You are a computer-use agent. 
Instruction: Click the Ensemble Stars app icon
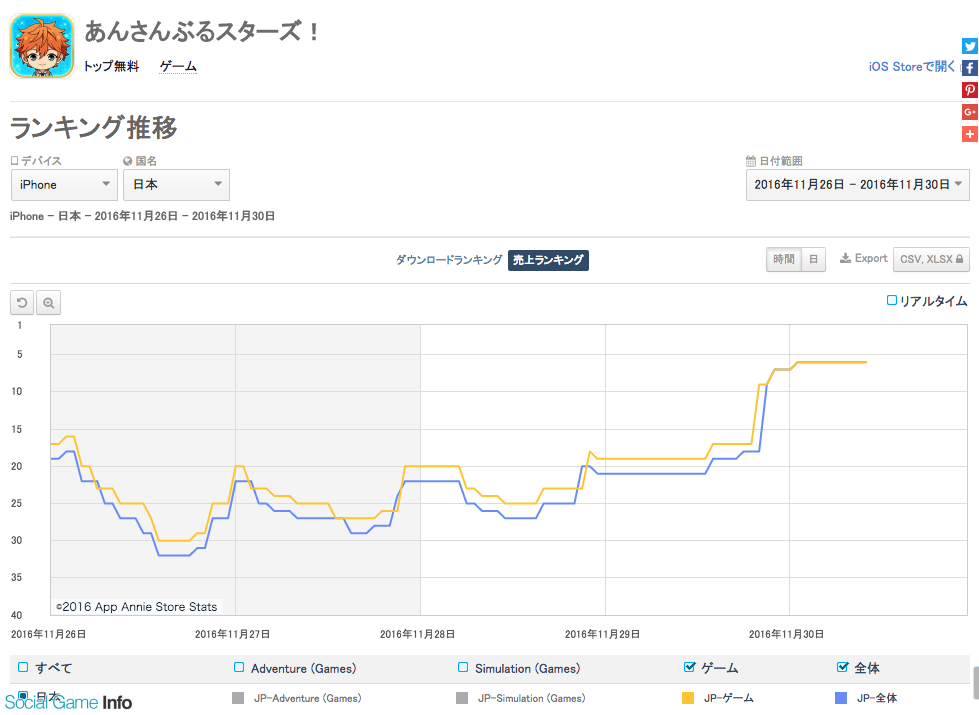(x=42, y=46)
